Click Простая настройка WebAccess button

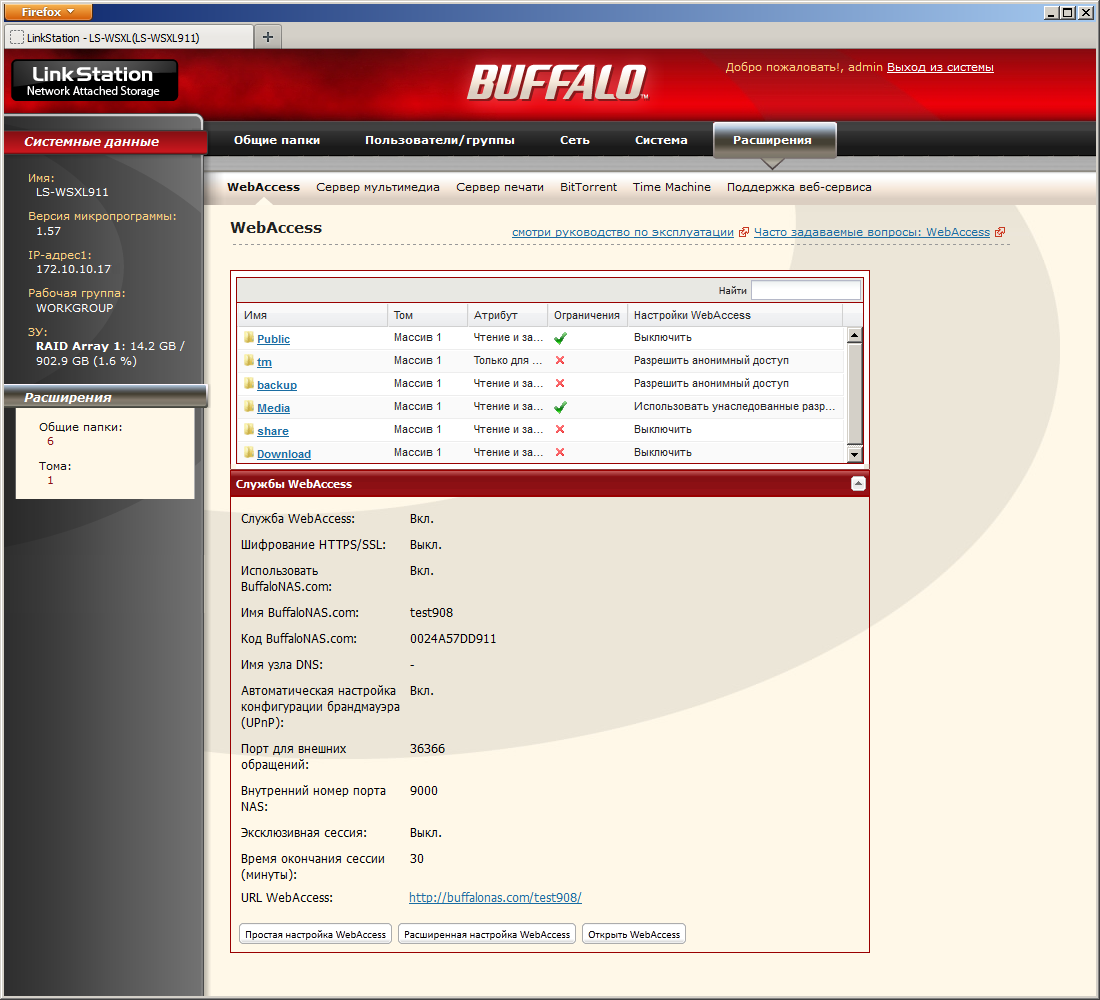316,934
